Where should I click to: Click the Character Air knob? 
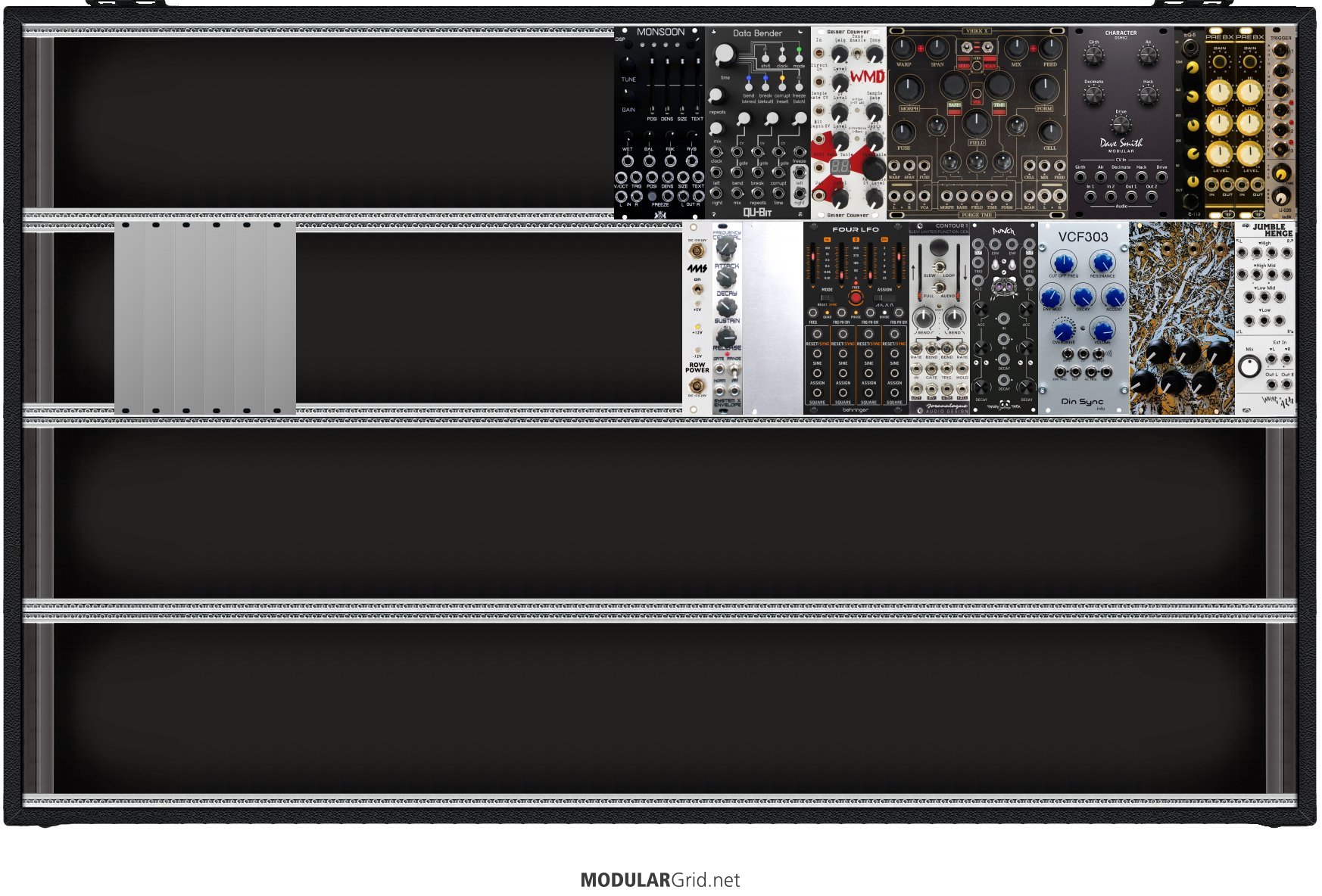coord(1148,55)
